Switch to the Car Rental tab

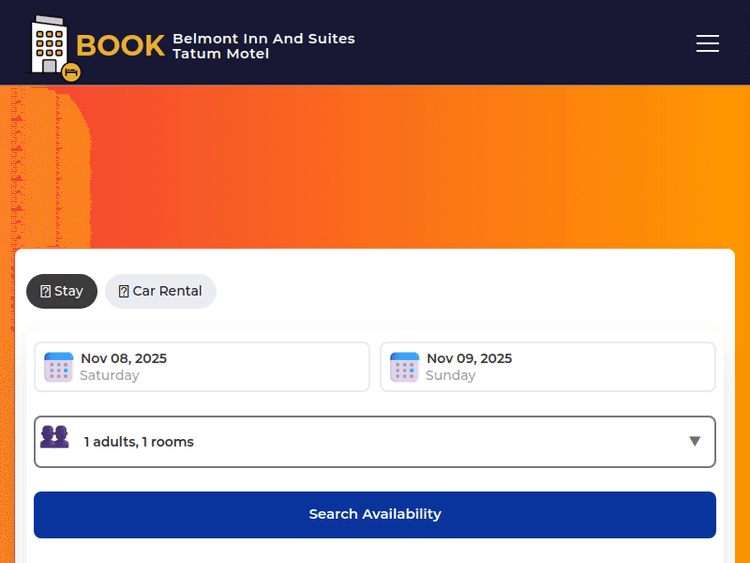point(161,291)
